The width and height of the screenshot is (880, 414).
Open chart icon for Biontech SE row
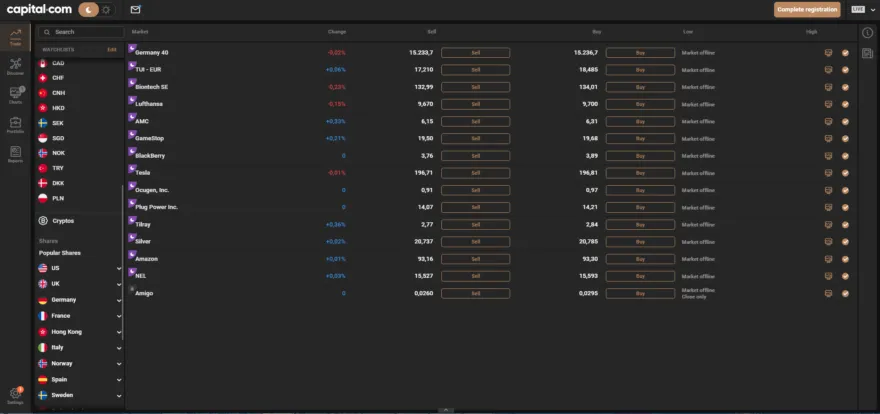click(x=828, y=87)
